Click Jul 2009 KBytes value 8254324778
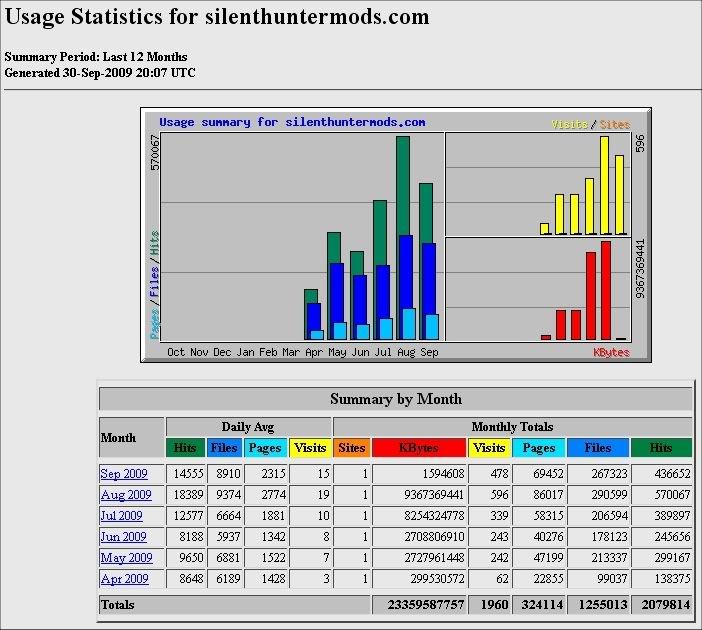This screenshot has height=630, width=702. [434, 516]
